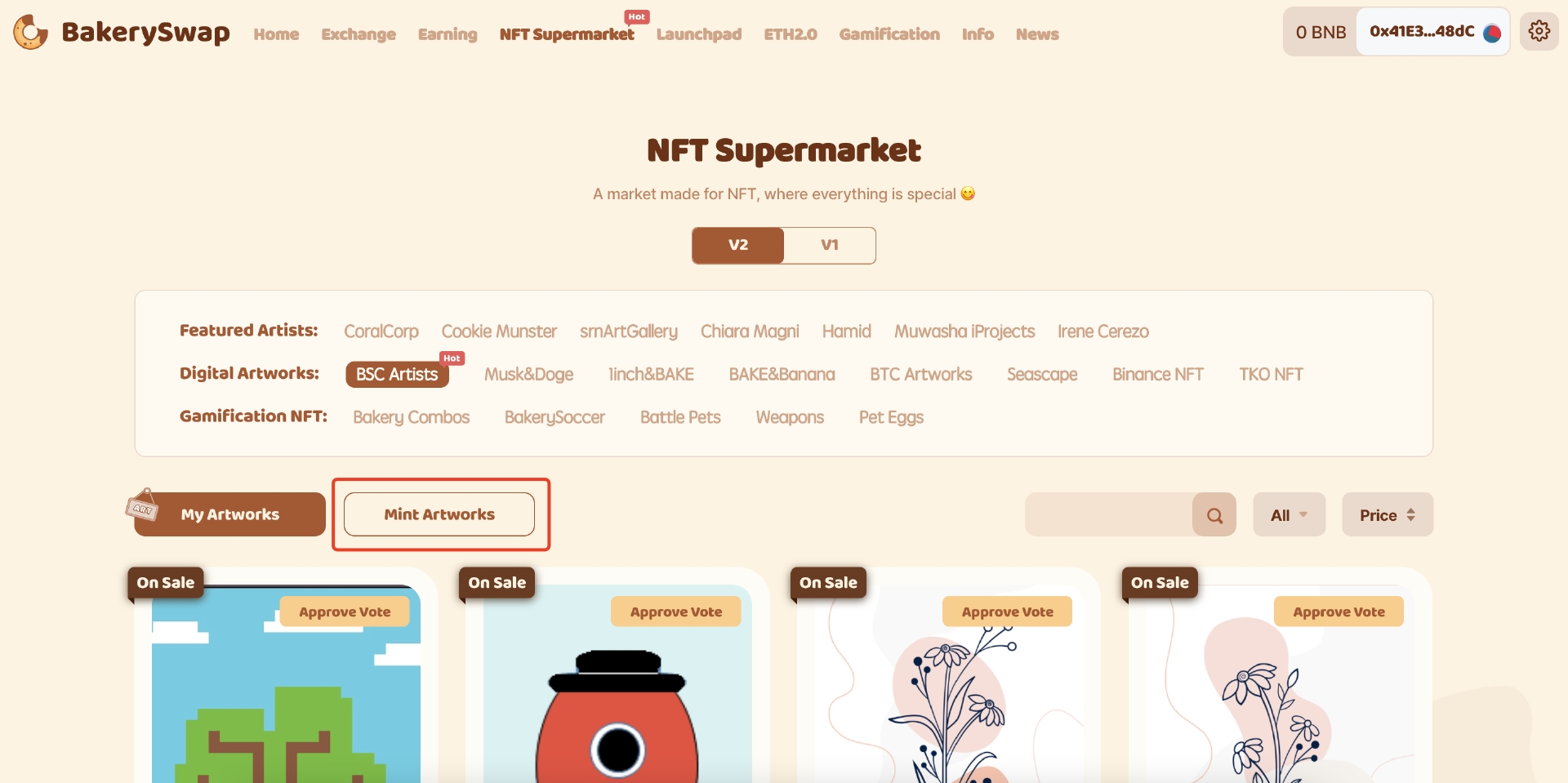Select featured artist Muwasha iProjects

pyautogui.click(x=964, y=331)
